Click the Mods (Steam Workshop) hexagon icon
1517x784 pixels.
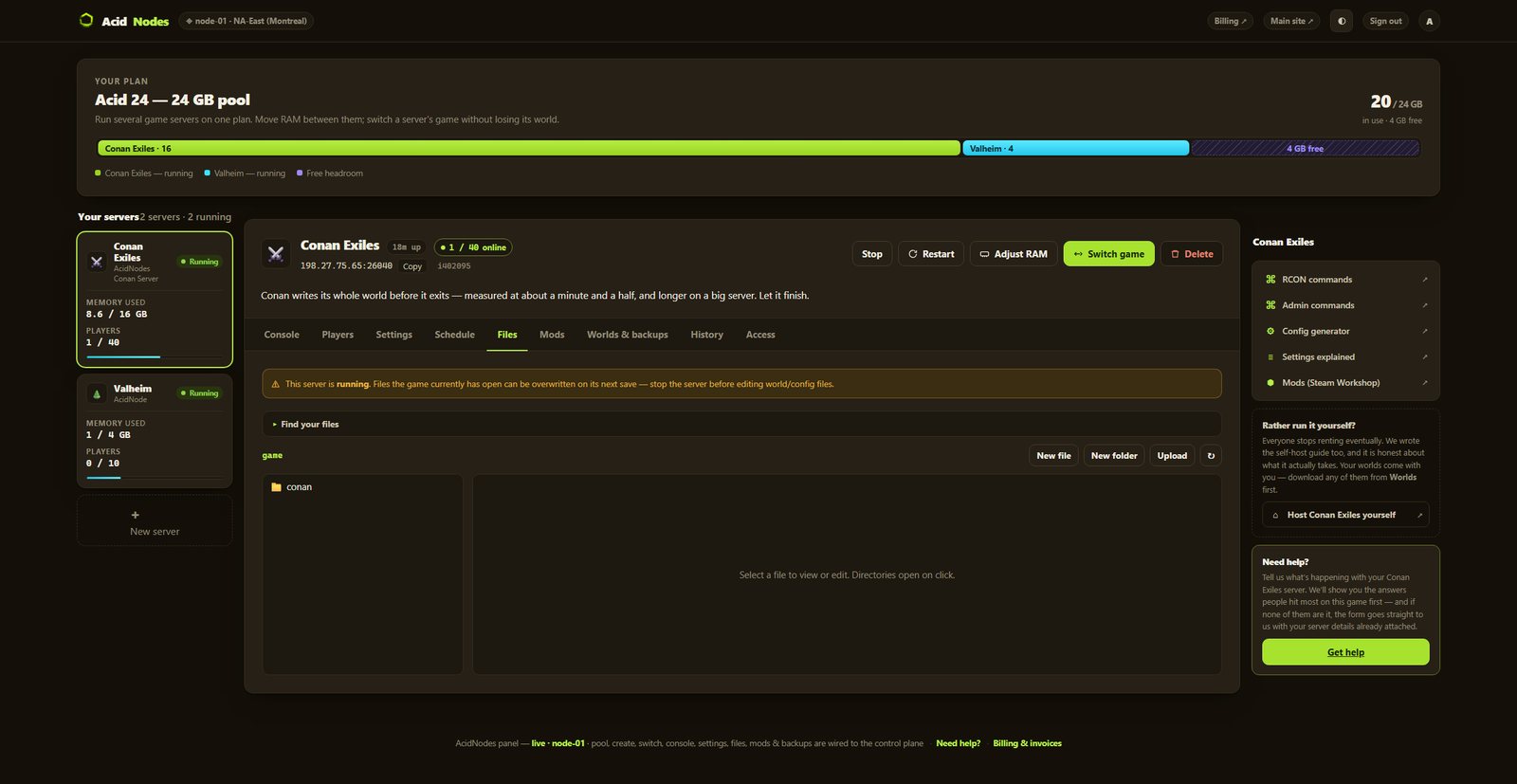(1270, 383)
